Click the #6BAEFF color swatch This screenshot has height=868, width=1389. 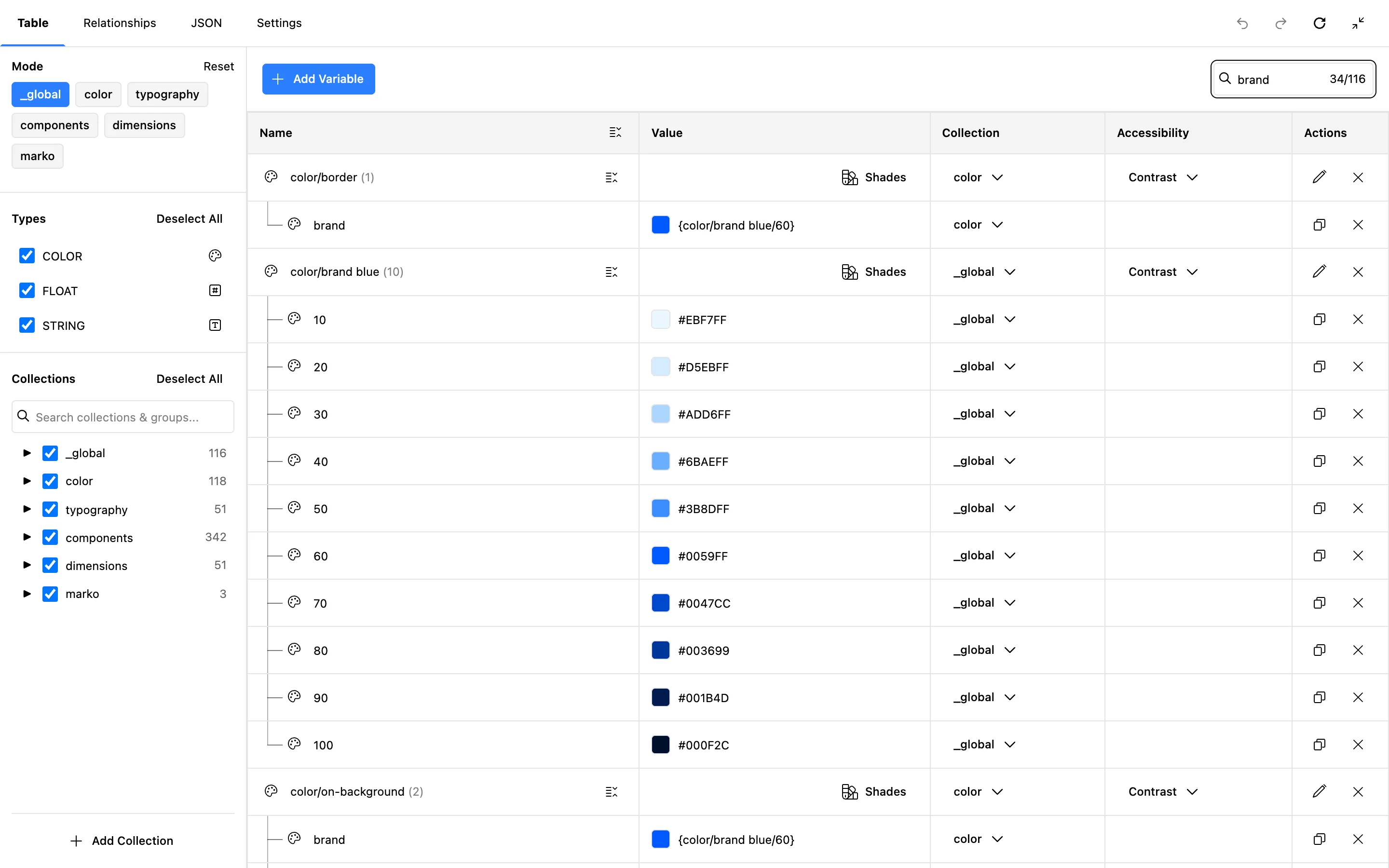(661, 461)
